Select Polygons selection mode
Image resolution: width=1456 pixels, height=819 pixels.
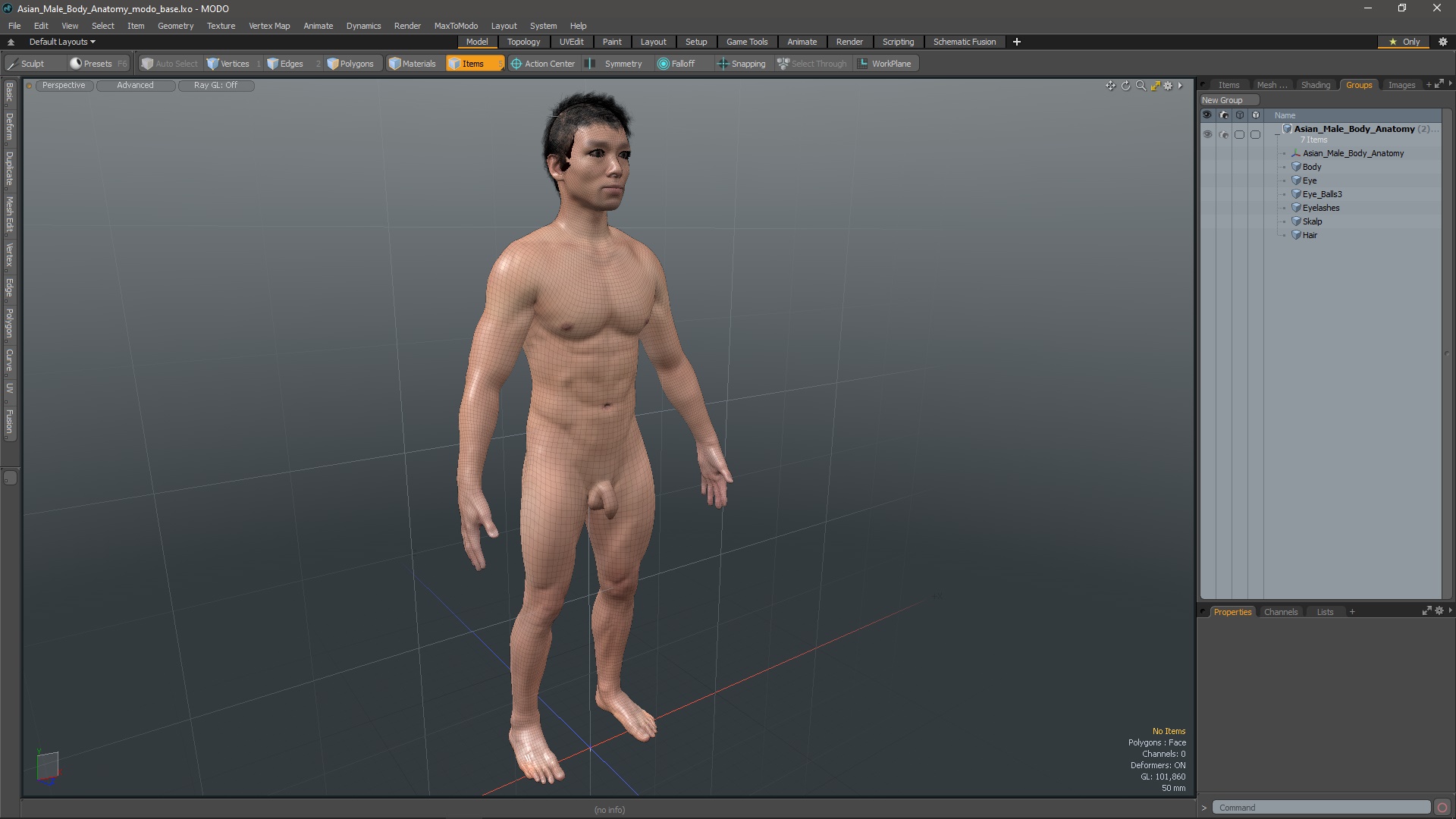coord(350,64)
